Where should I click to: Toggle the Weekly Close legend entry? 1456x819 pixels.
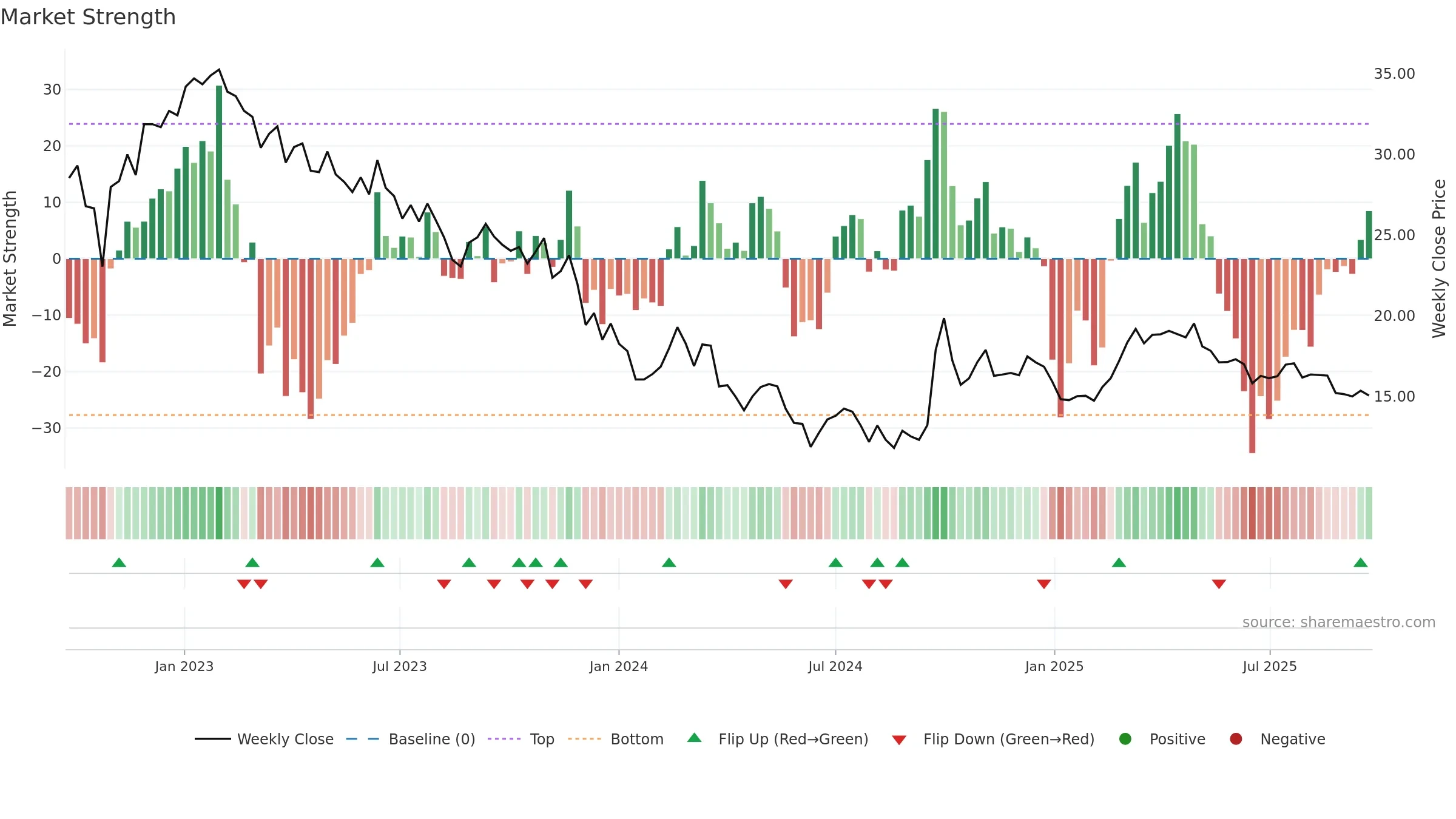pos(264,739)
